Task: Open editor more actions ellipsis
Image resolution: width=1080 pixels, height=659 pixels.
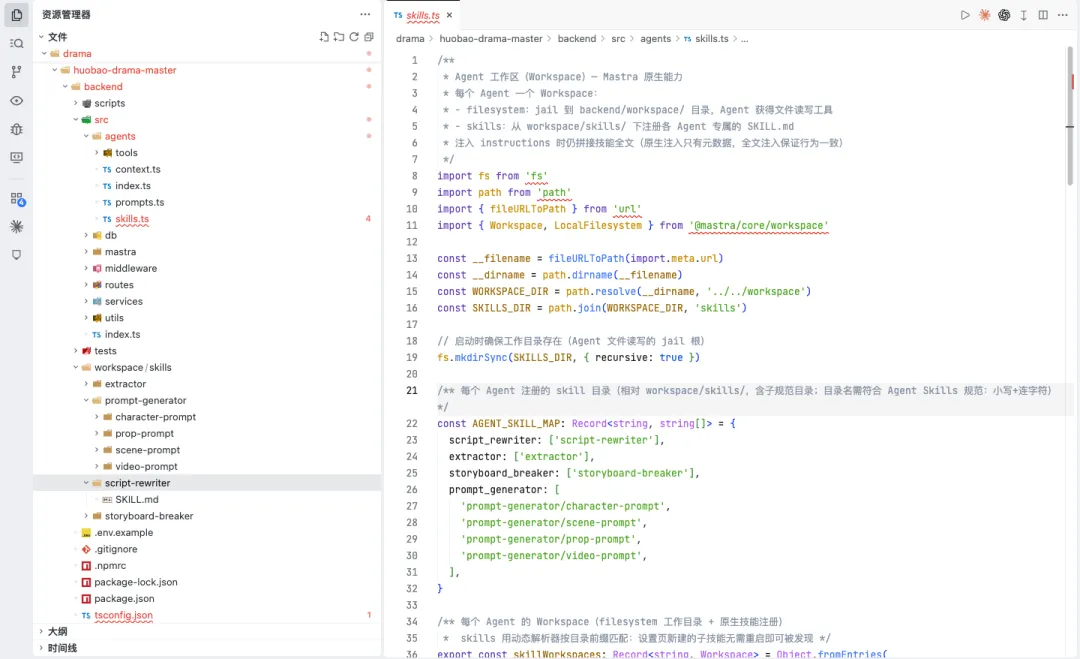Action: 1063,14
